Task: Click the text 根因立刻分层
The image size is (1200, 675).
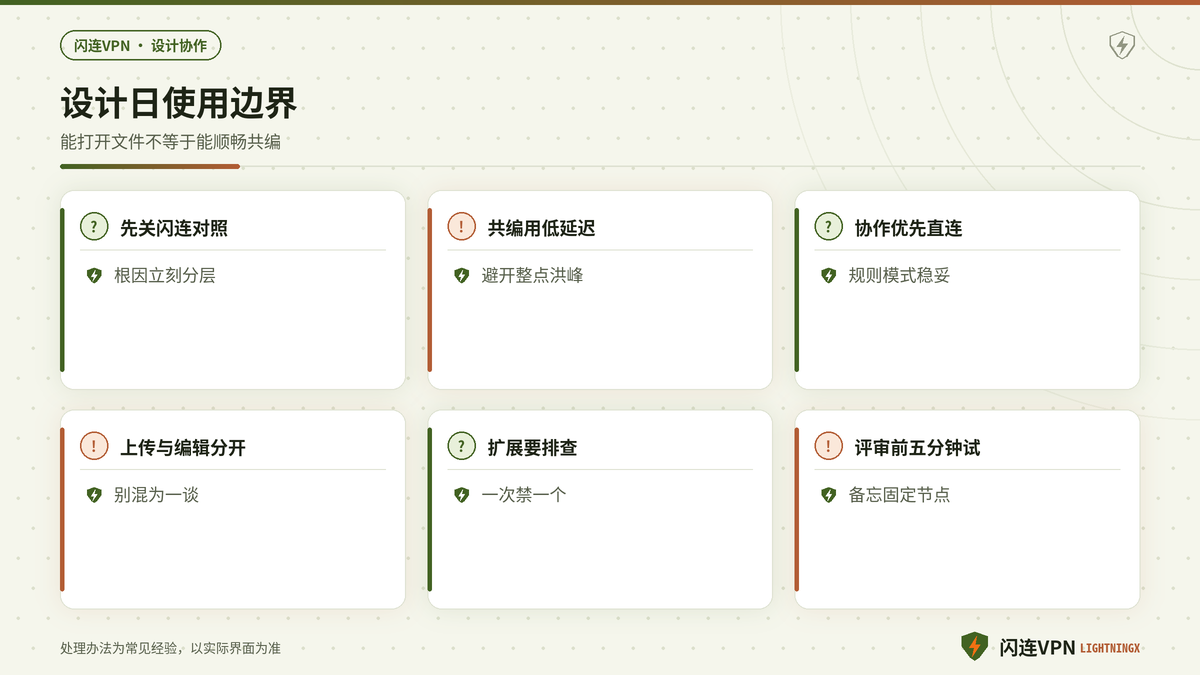Action: (x=165, y=275)
